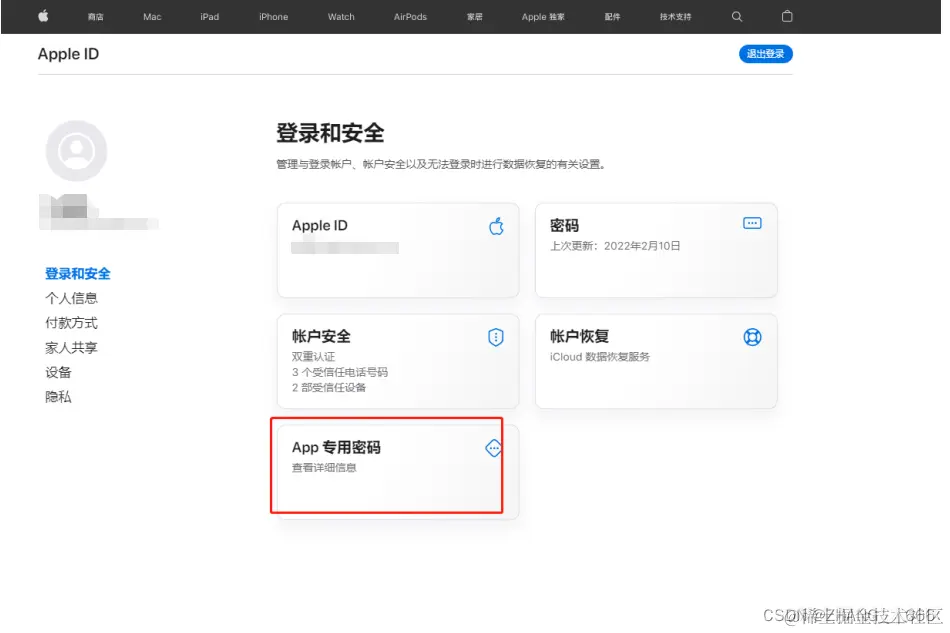Viewport: 950px width, 633px height.
Task: Click the 查看详细信息 text
Action: click(x=324, y=468)
